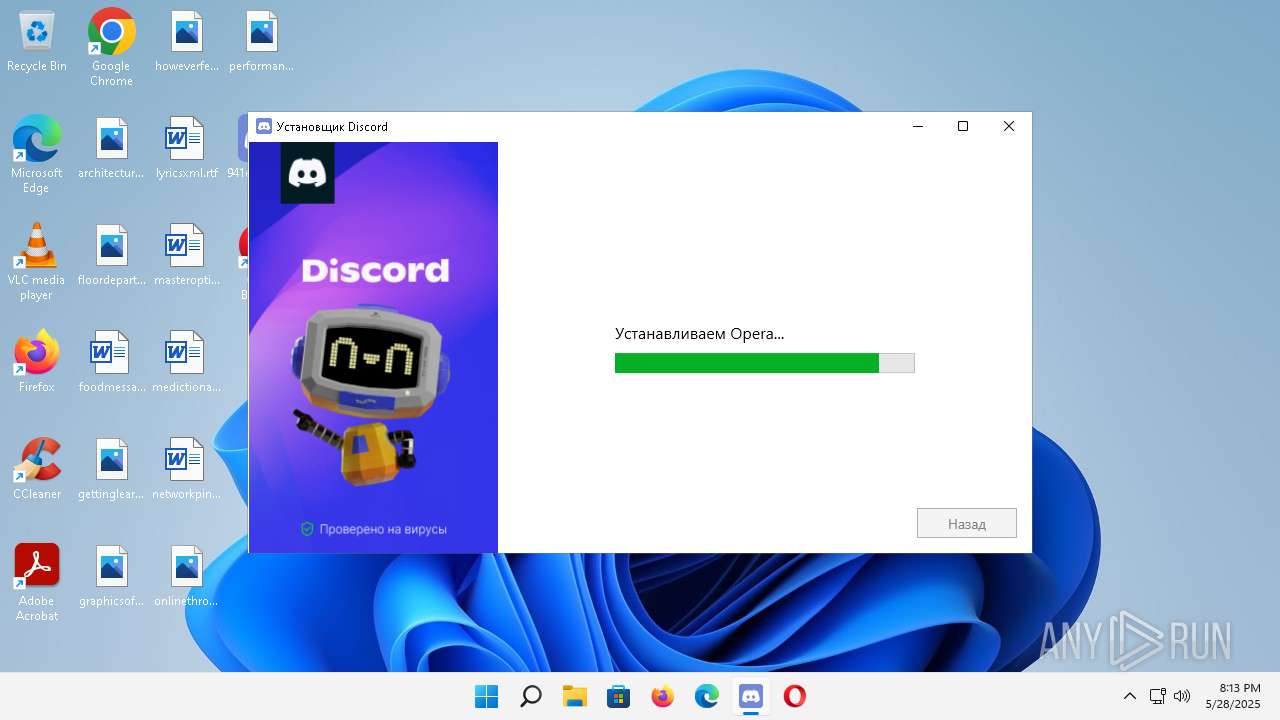Click the Устанавливаем Opera... status text

click(699, 334)
